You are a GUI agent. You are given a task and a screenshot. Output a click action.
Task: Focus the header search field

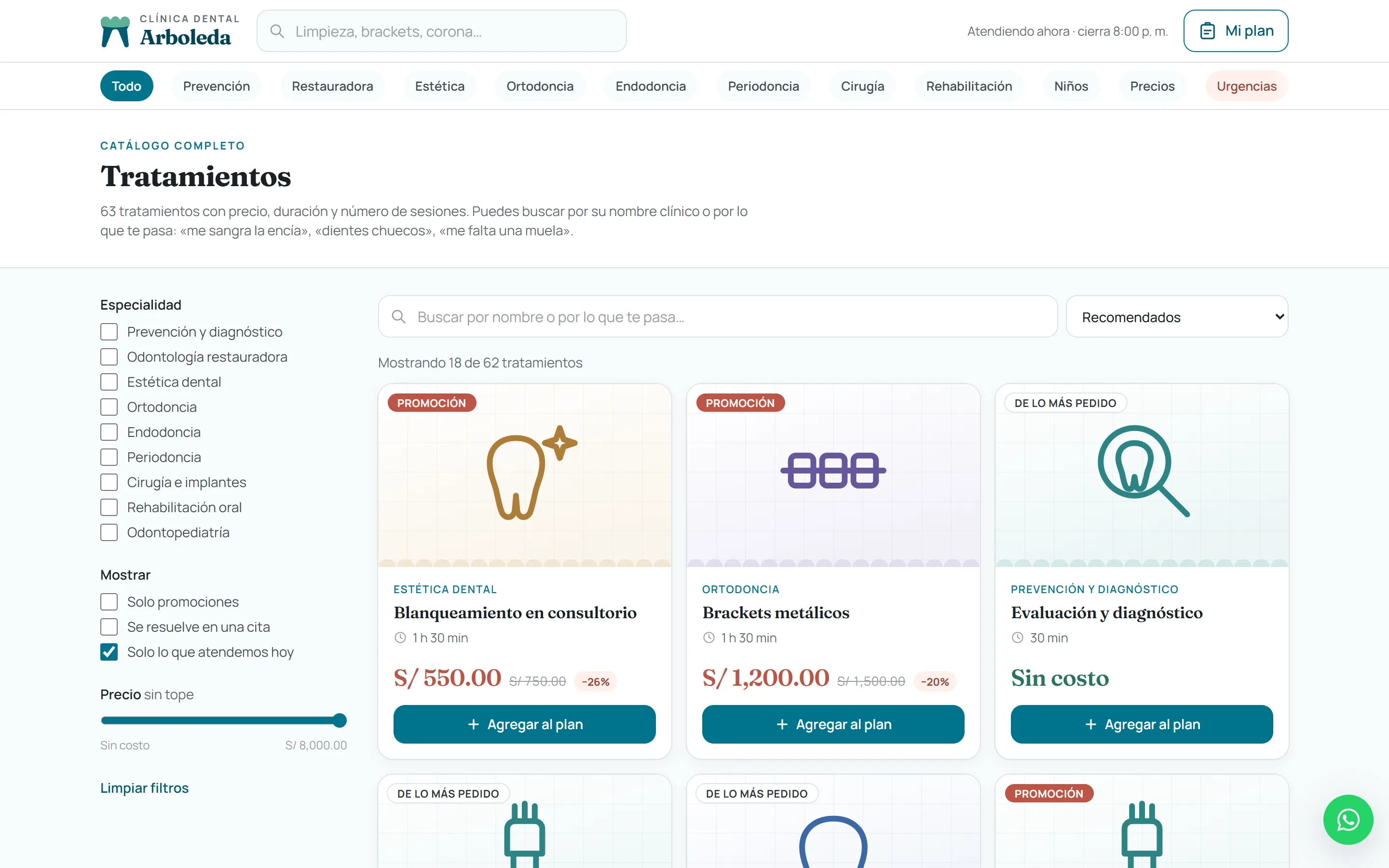coord(441,31)
